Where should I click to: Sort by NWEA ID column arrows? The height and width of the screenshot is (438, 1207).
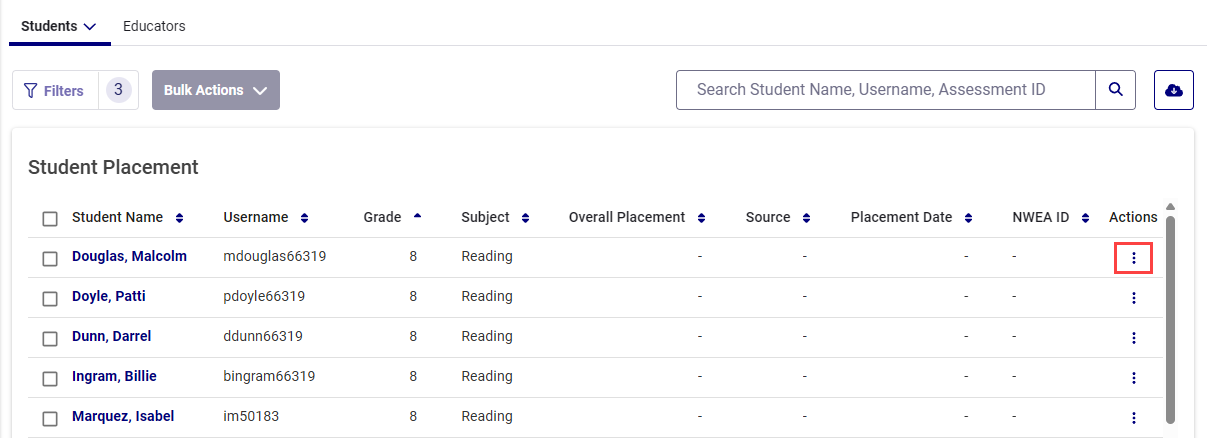point(1086,218)
